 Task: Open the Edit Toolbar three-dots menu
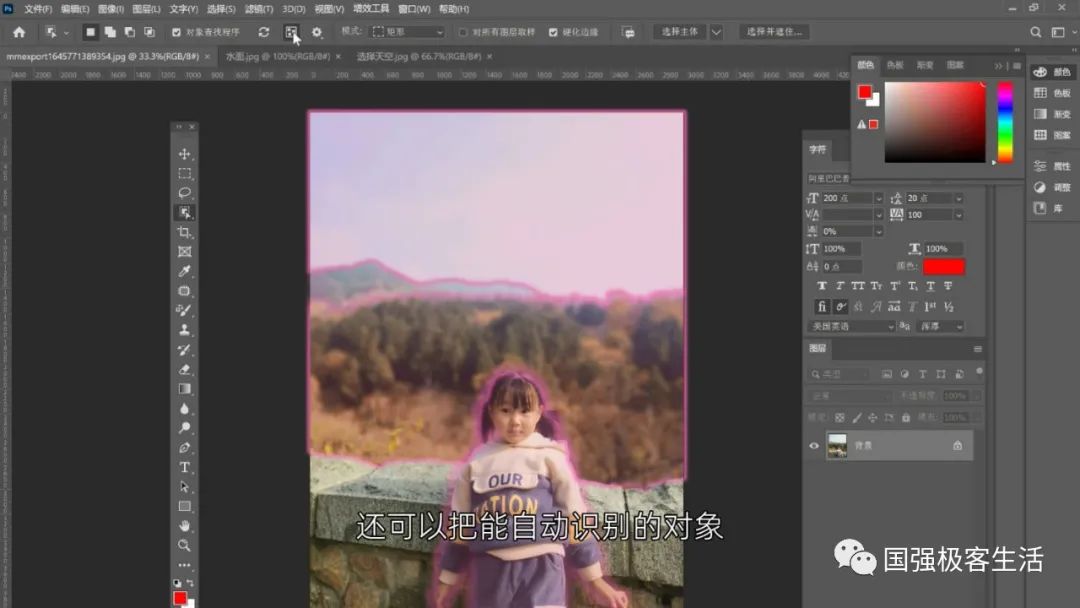185,565
